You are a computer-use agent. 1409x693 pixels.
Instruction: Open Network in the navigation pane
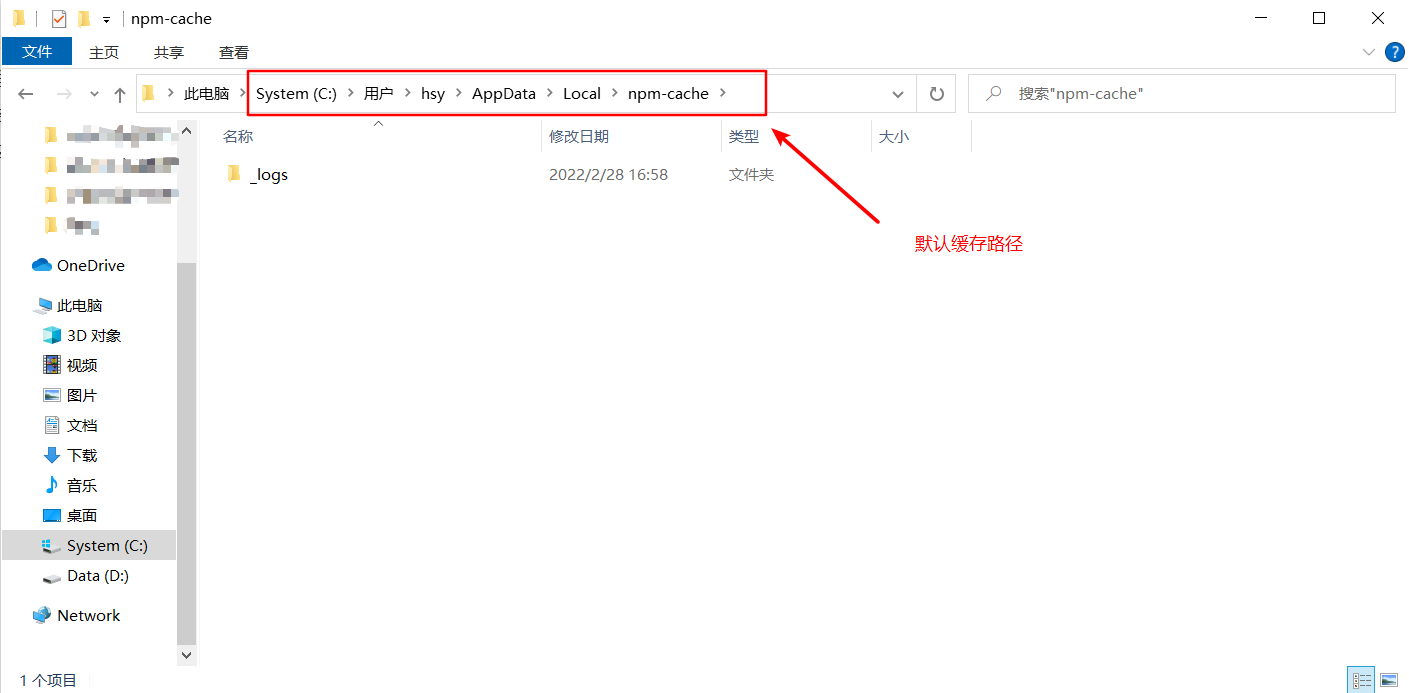(89, 616)
